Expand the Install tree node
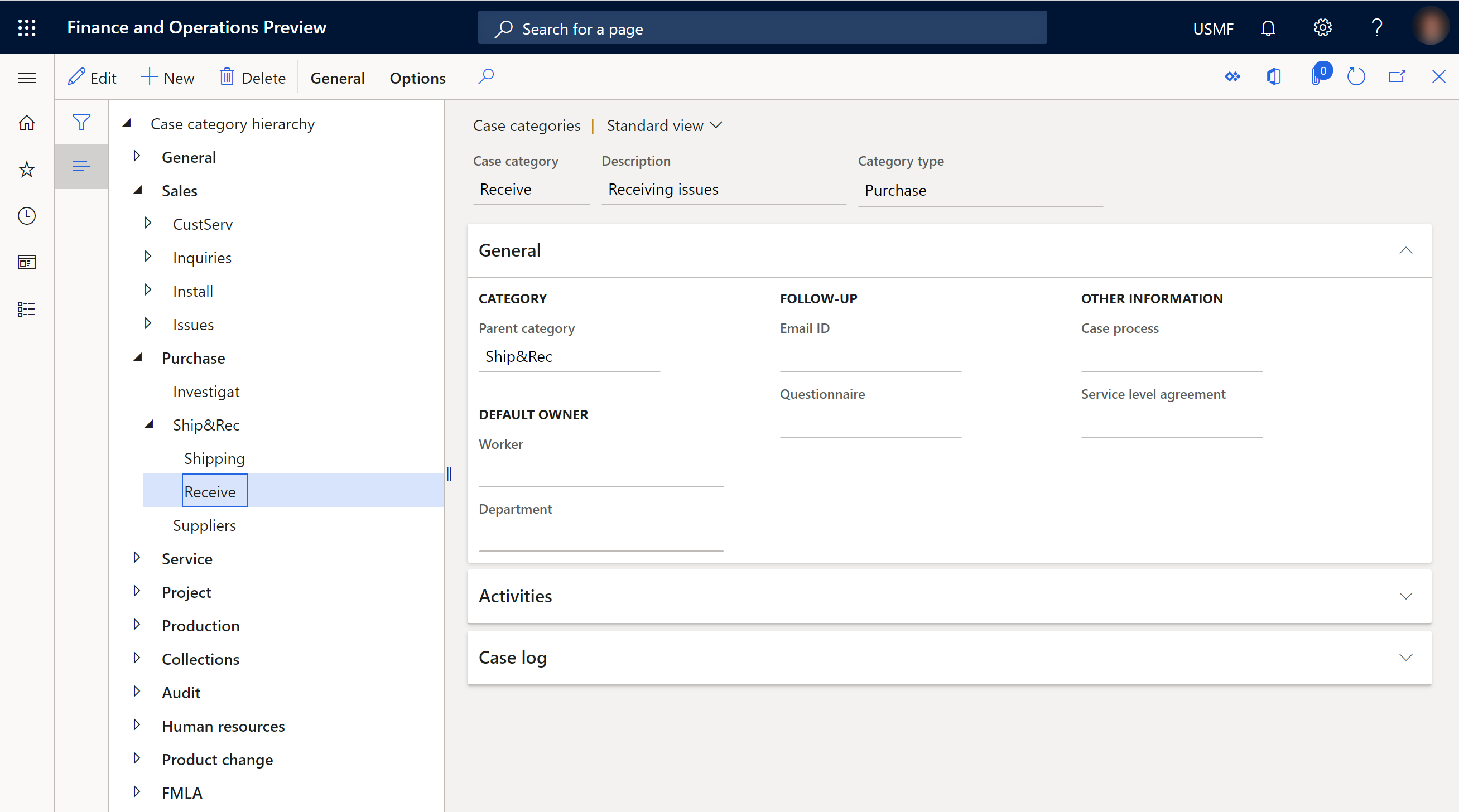 click(x=148, y=289)
